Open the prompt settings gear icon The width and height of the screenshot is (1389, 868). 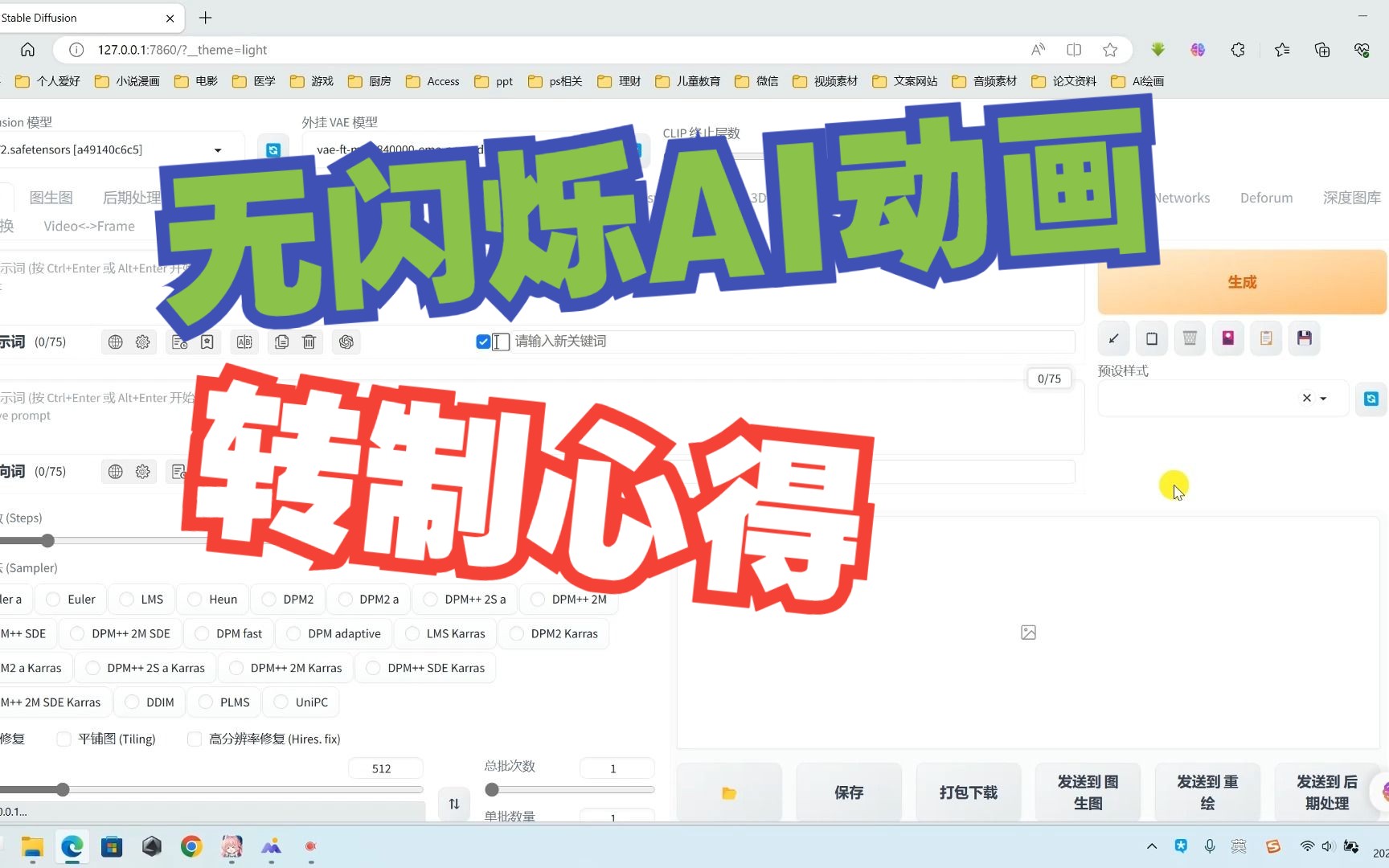[143, 342]
